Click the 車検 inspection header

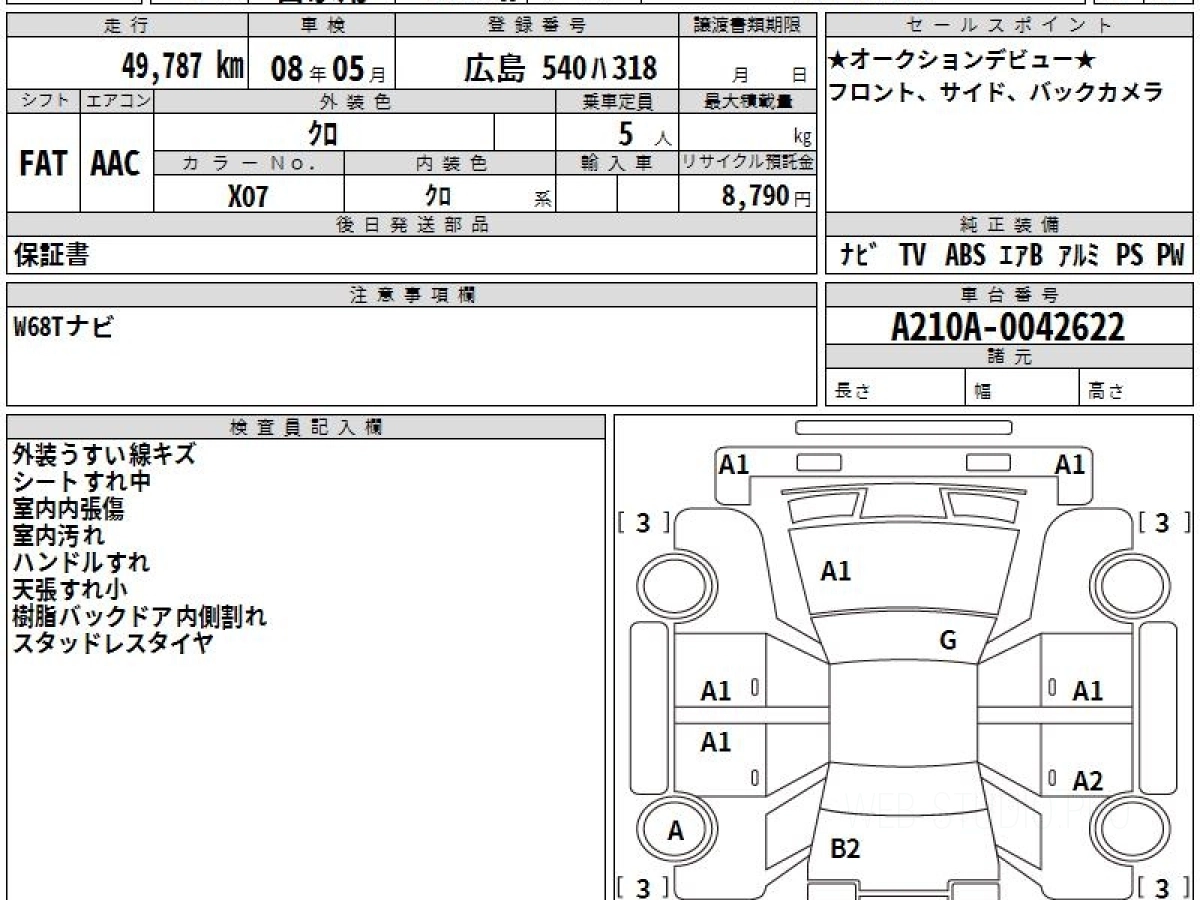(x=321, y=26)
